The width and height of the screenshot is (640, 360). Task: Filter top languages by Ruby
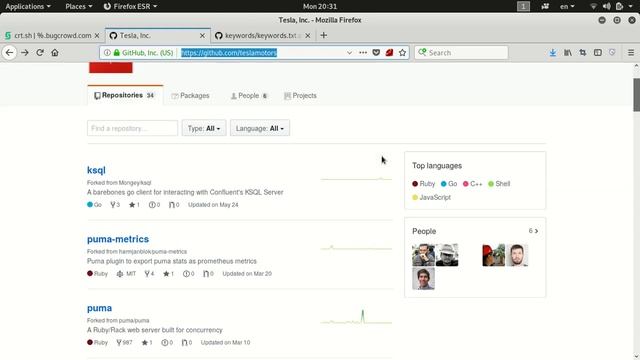point(424,184)
